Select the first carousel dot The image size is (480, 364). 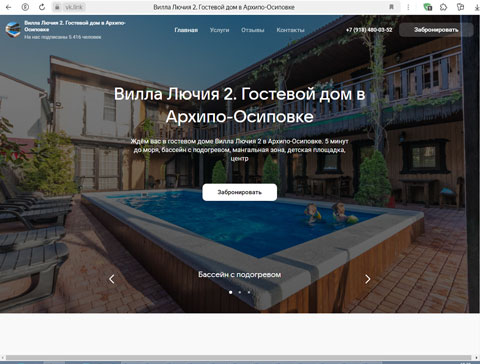[231, 292]
